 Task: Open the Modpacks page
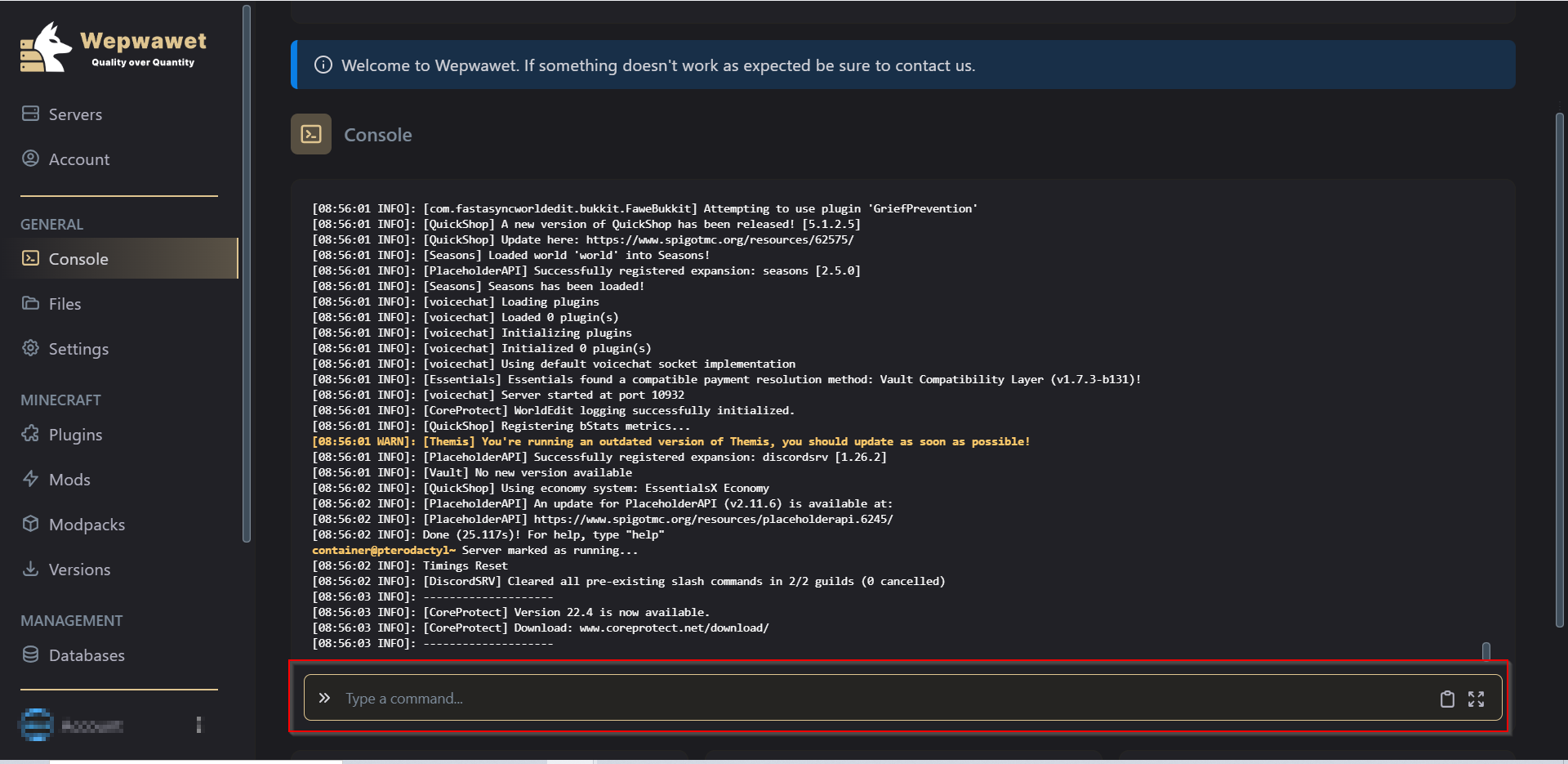pos(87,525)
